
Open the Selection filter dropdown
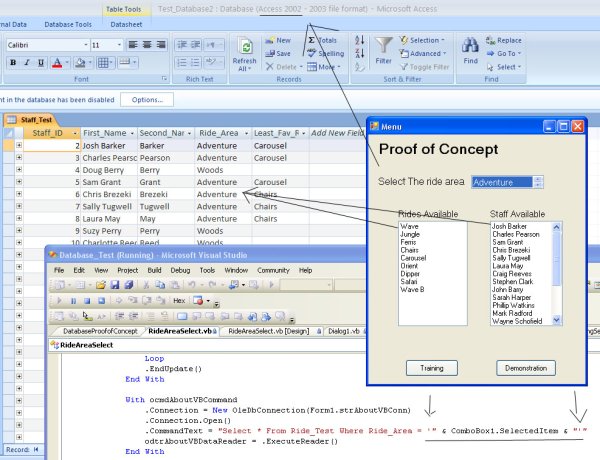[x=422, y=40]
